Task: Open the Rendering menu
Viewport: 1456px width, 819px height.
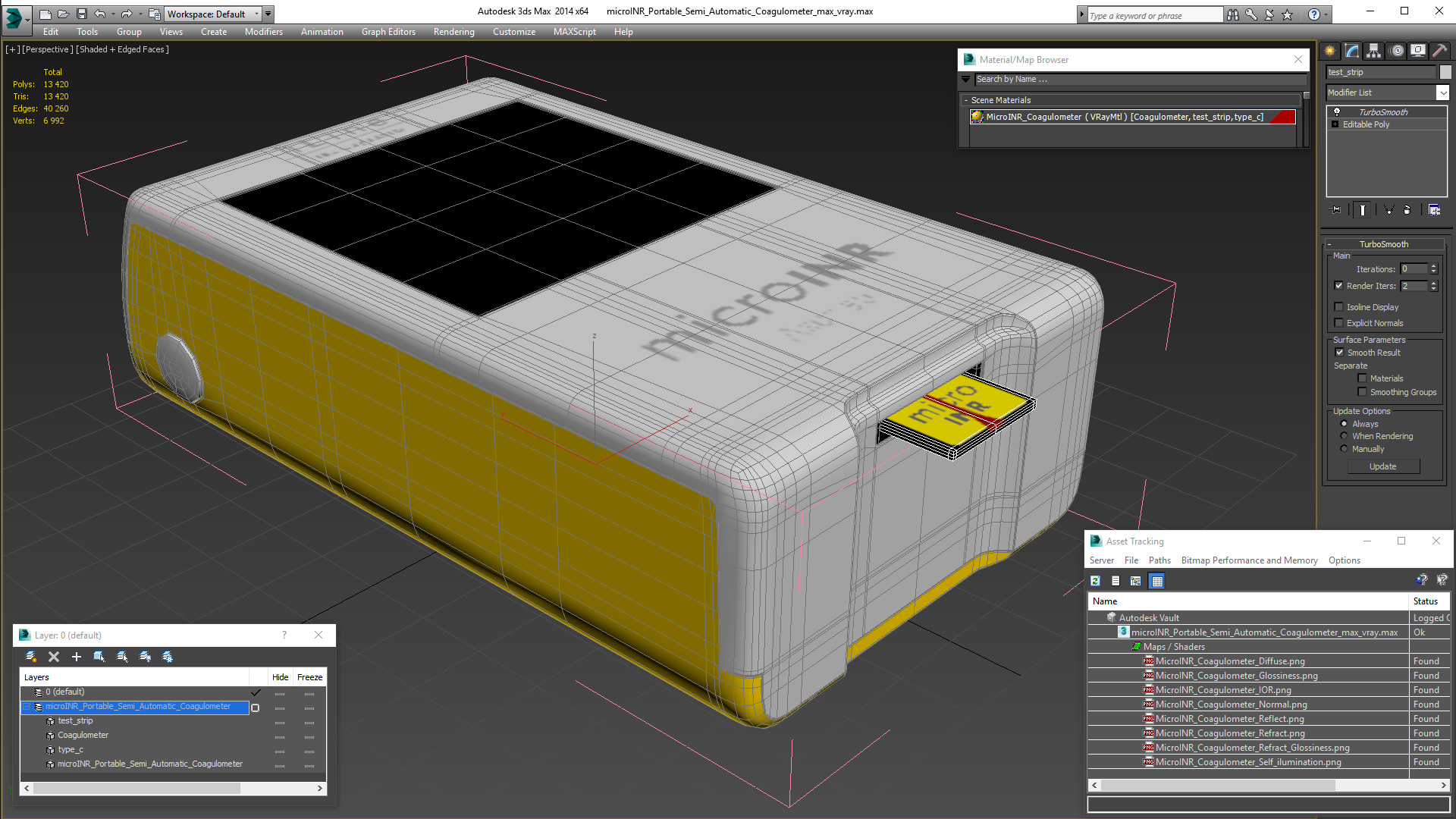Action: click(453, 32)
